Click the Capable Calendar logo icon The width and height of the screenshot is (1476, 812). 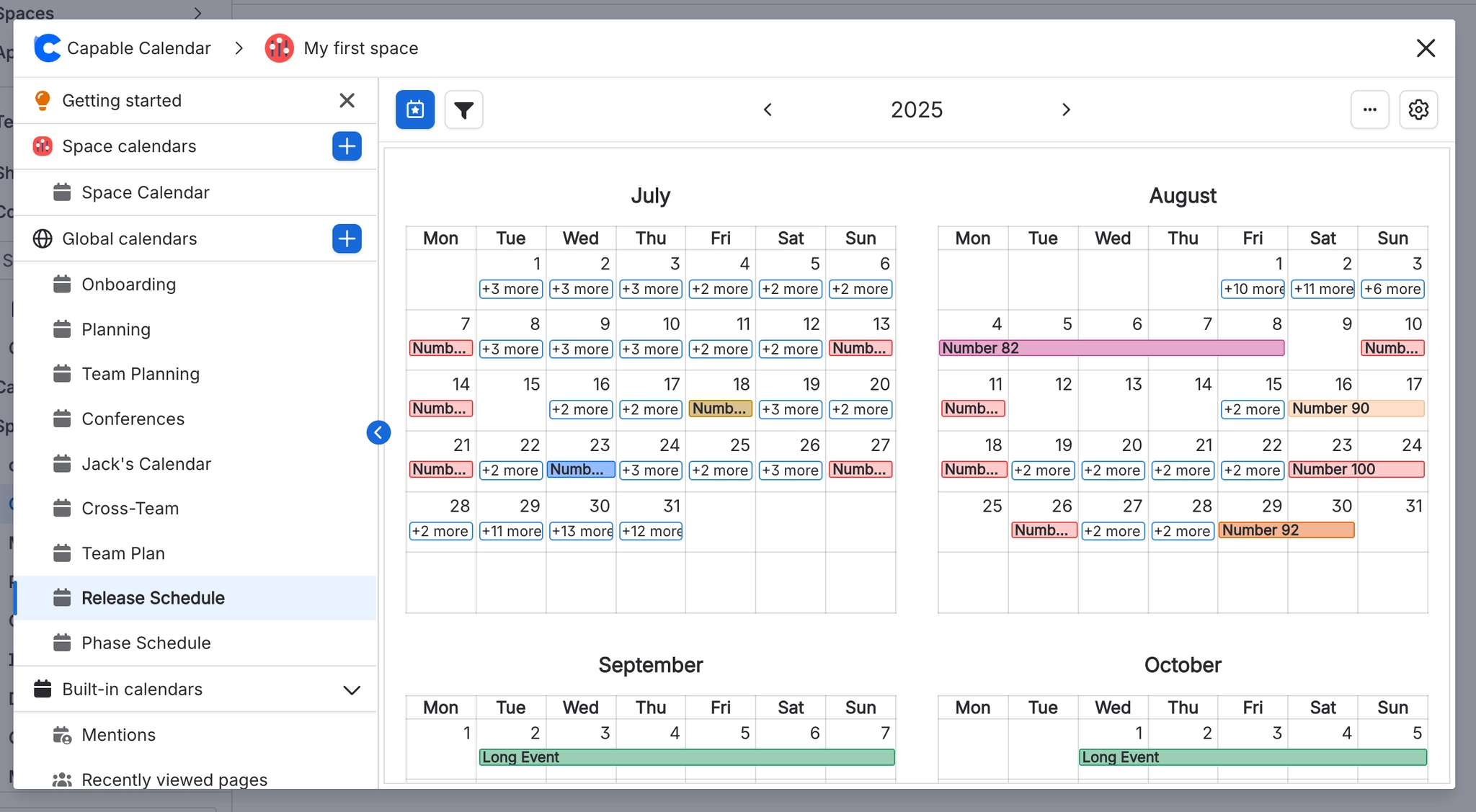tap(48, 48)
